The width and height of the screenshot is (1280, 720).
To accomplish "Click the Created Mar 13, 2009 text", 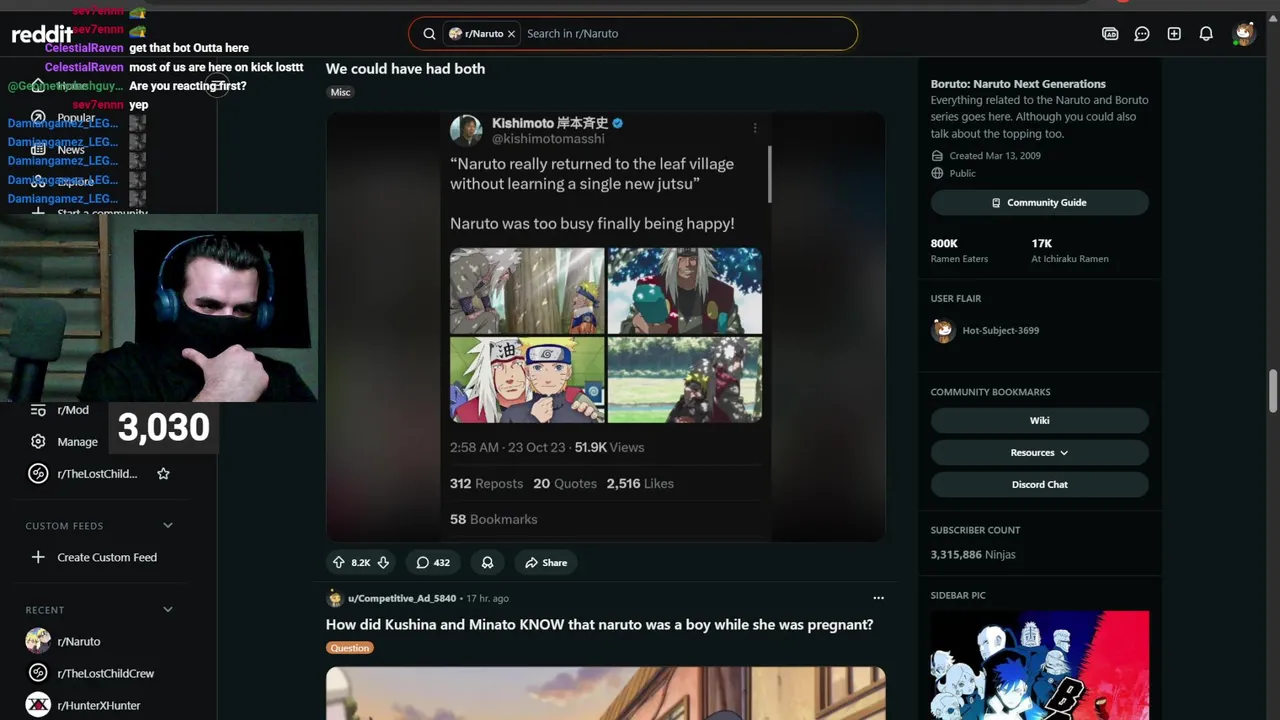I will (995, 156).
